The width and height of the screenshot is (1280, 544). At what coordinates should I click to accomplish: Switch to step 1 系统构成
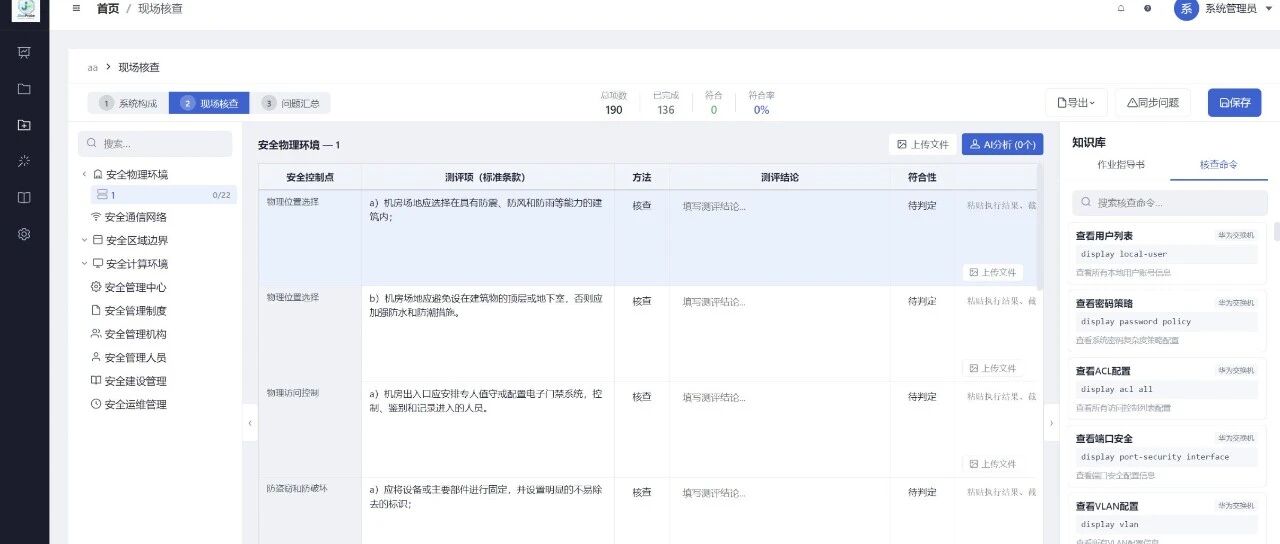click(x=128, y=103)
